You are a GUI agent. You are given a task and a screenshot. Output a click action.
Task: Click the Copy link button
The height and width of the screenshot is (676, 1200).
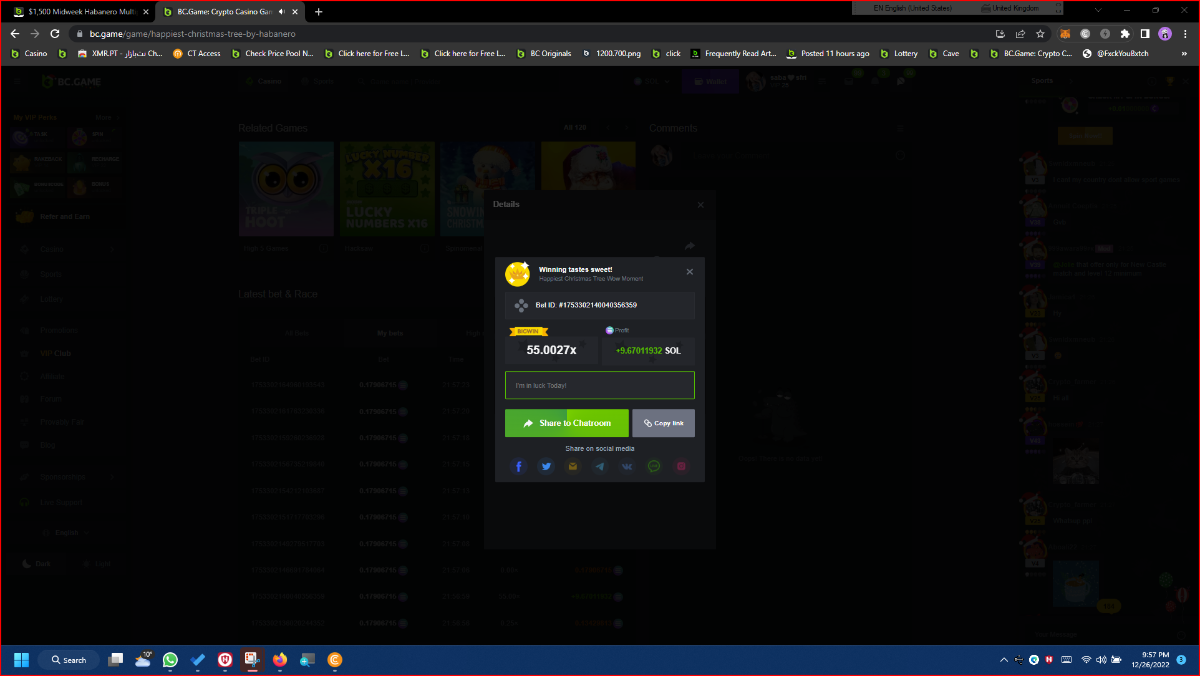coord(663,423)
